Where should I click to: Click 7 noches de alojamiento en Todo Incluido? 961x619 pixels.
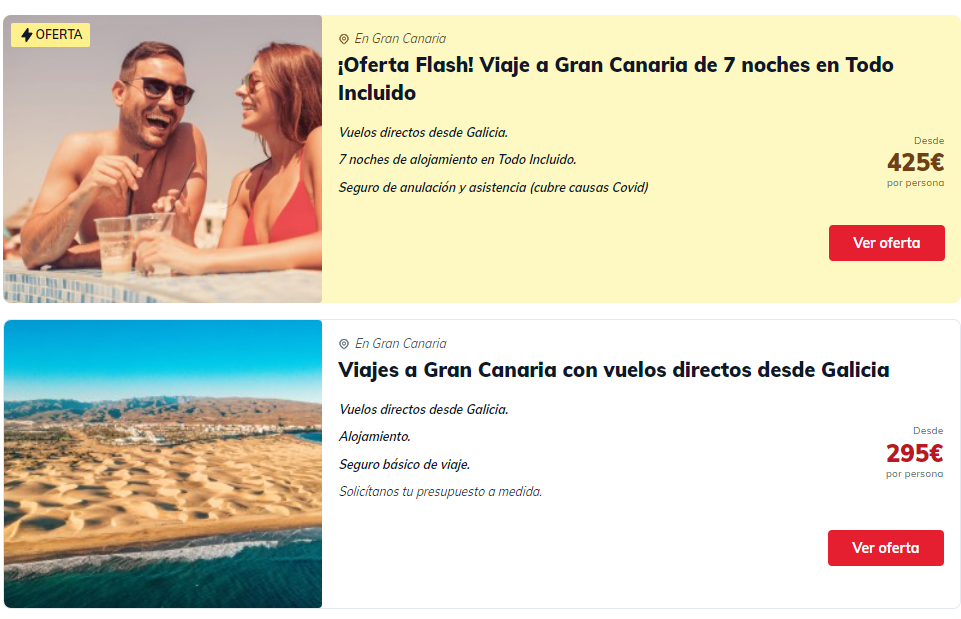point(457,160)
